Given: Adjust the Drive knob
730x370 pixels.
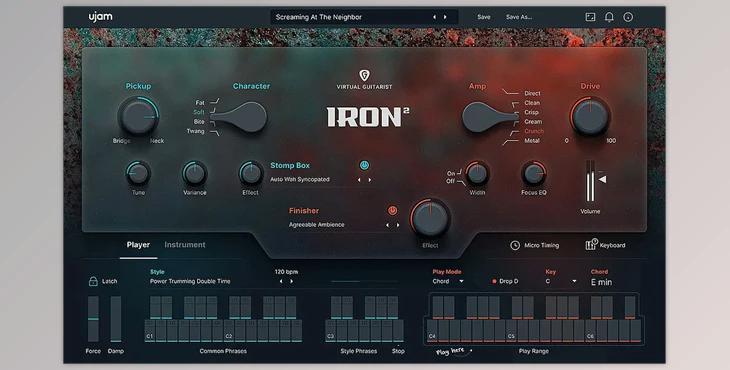Looking at the screenshot, I should (x=590, y=116).
